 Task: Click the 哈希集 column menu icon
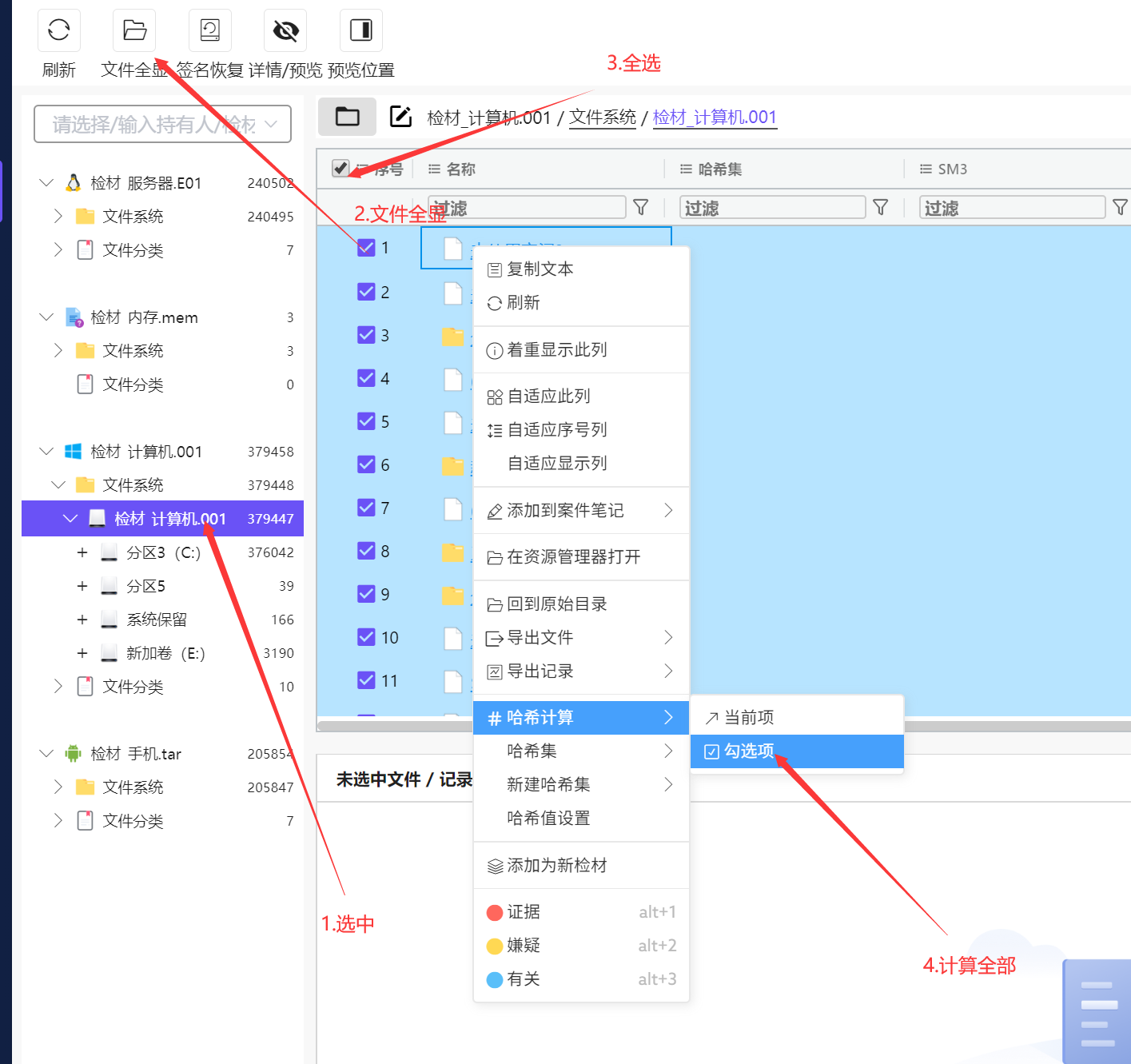coord(686,169)
